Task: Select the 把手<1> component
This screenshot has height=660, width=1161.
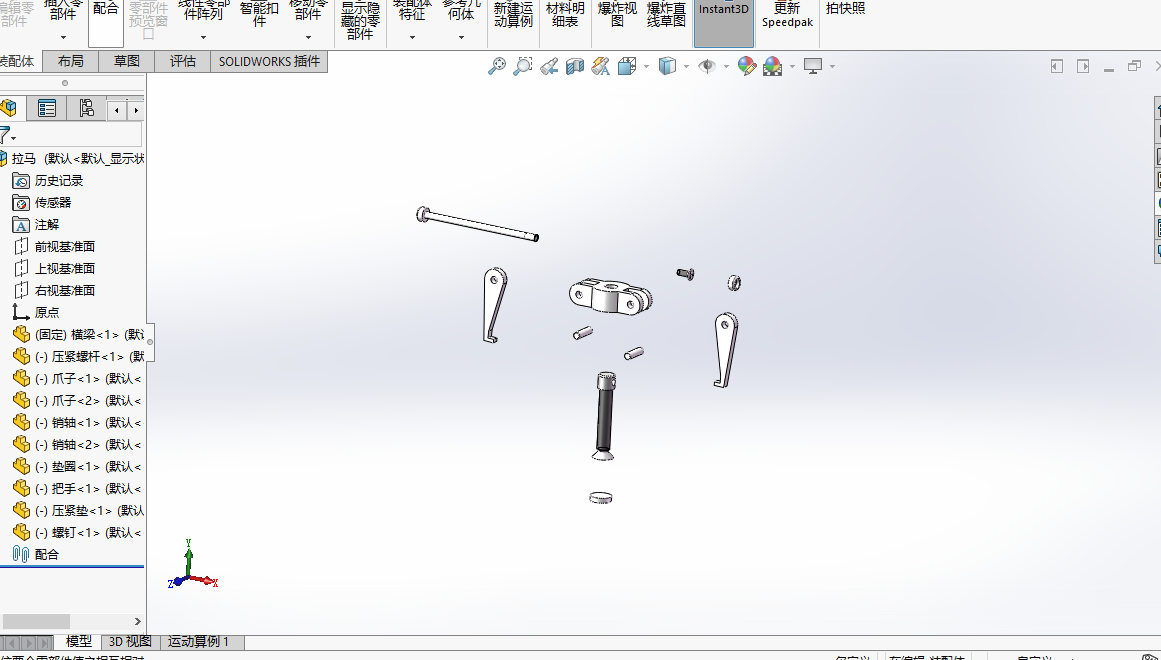Action: [78, 489]
